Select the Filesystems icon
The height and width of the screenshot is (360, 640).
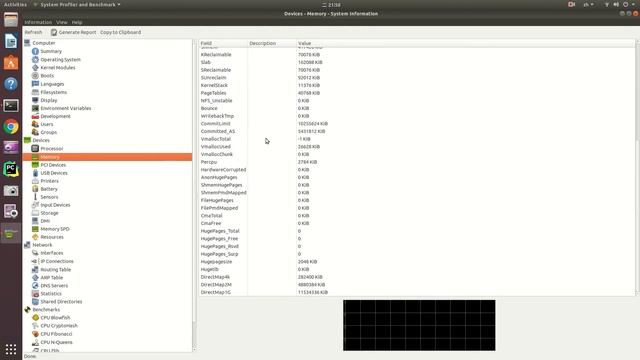pyautogui.click(x=35, y=92)
